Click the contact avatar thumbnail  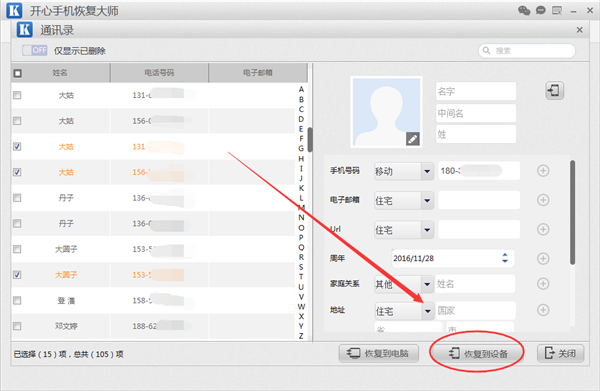pyautogui.click(x=386, y=112)
